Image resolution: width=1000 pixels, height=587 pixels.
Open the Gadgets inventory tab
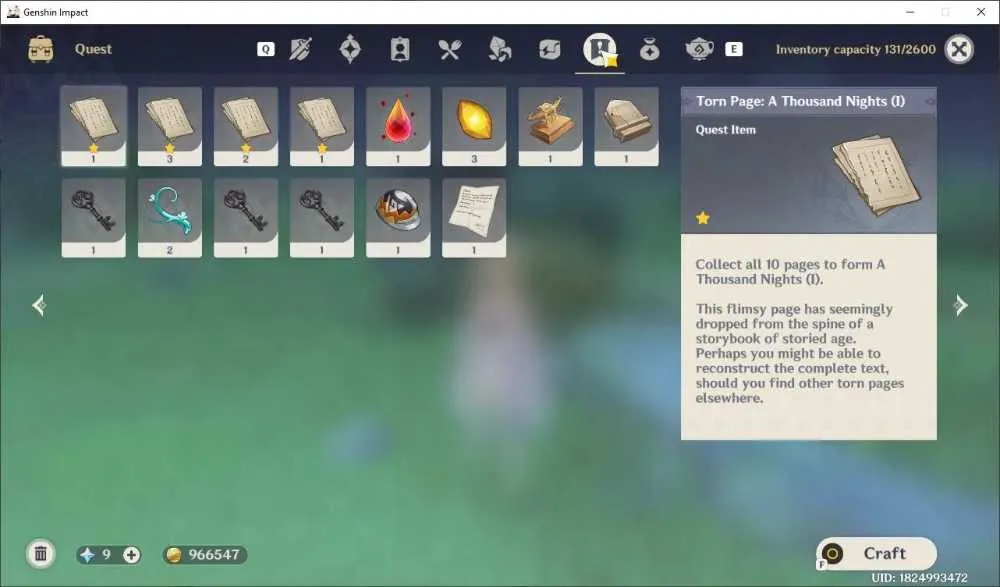pos(549,49)
